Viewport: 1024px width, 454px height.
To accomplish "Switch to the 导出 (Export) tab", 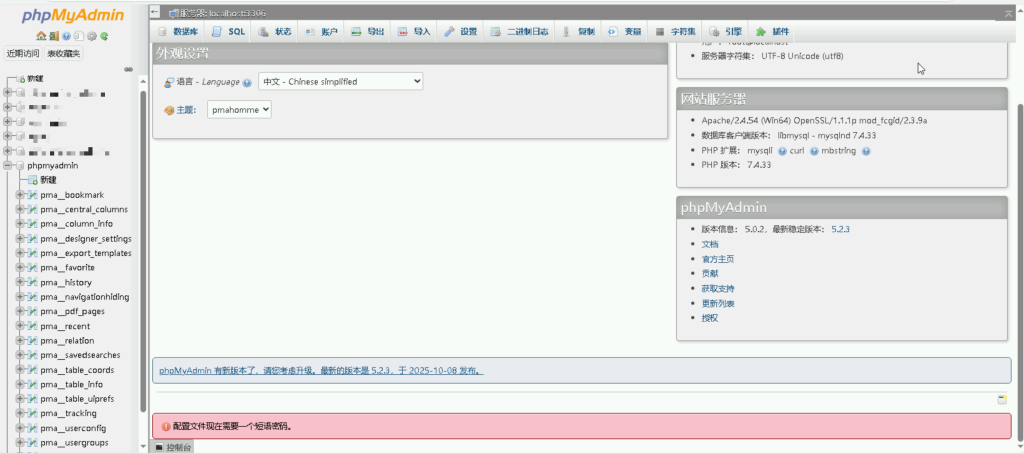I will click(x=367, y=32).
